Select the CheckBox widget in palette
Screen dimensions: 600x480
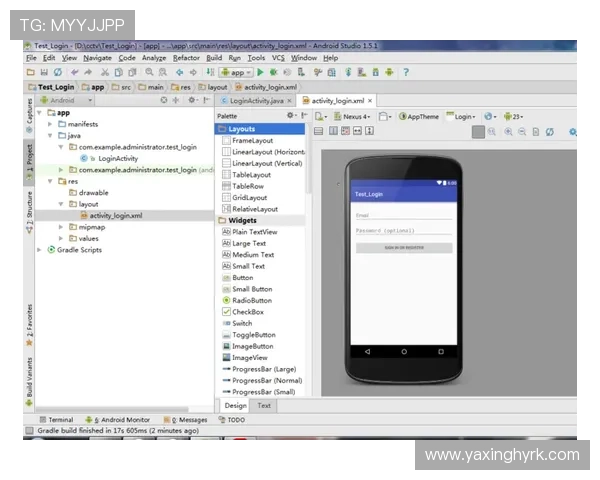click(248, 312)
